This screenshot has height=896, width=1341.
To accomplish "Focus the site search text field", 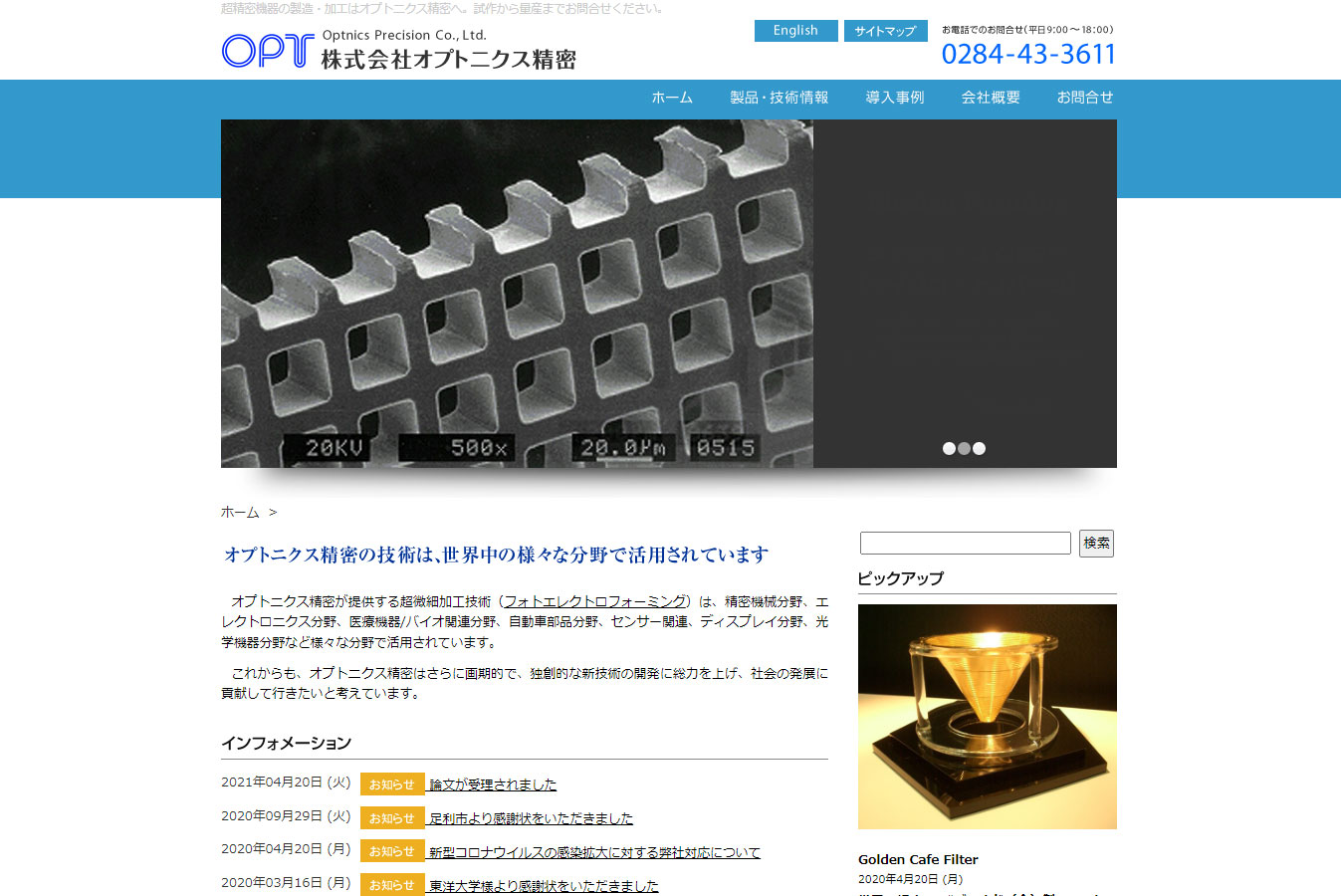I will point(965,543).
